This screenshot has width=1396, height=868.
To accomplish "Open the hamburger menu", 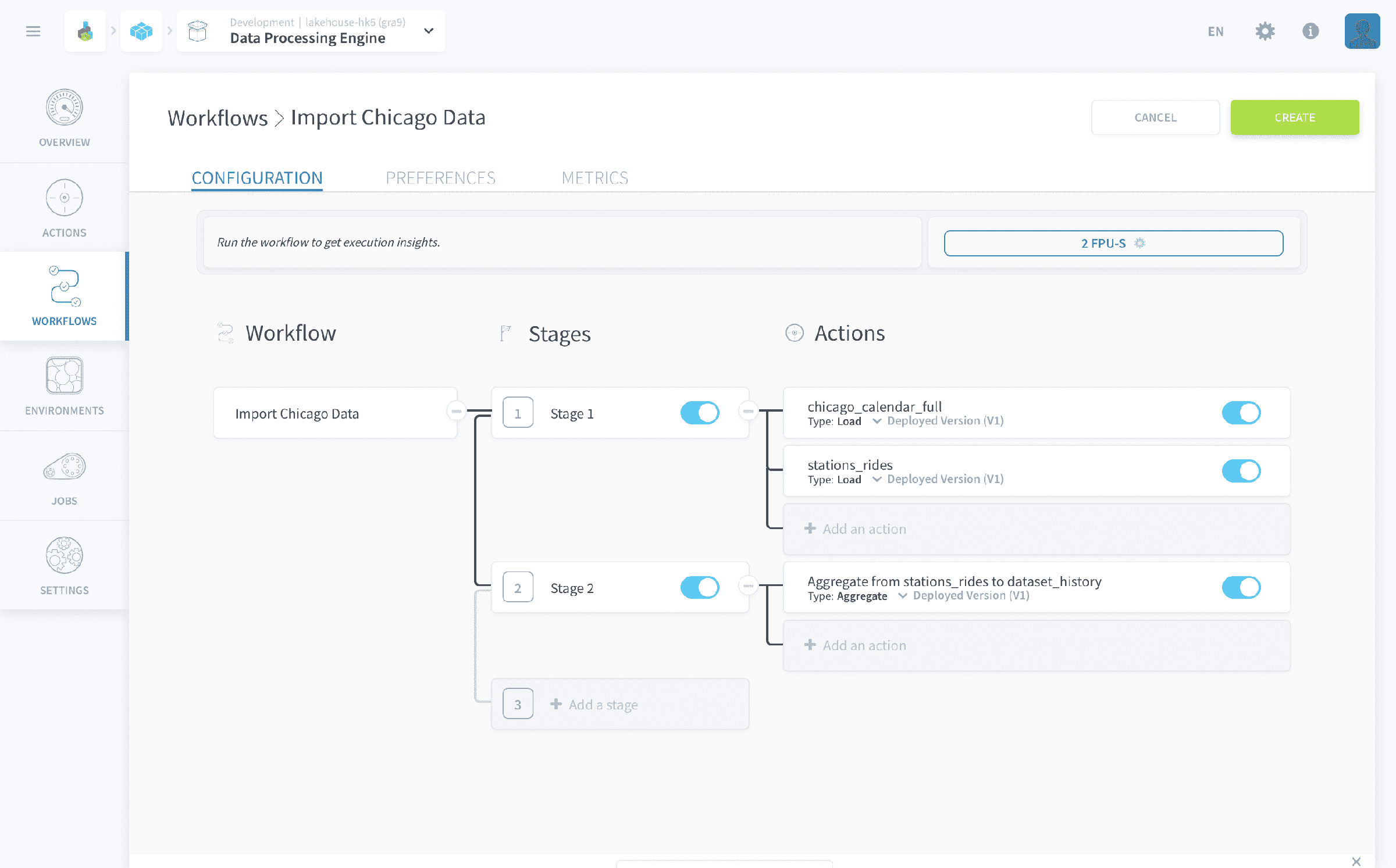I will (33, 31).
